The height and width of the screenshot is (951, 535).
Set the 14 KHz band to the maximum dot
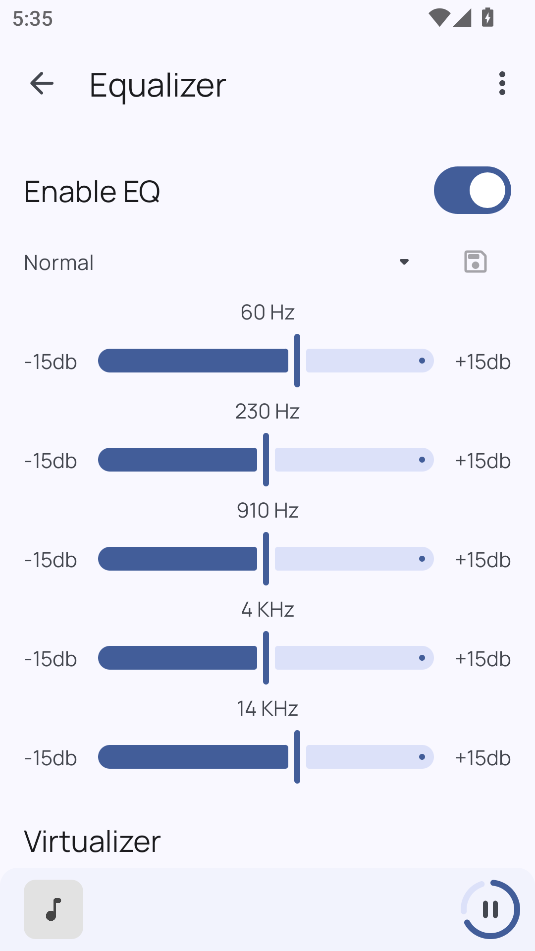pos(422,757)
